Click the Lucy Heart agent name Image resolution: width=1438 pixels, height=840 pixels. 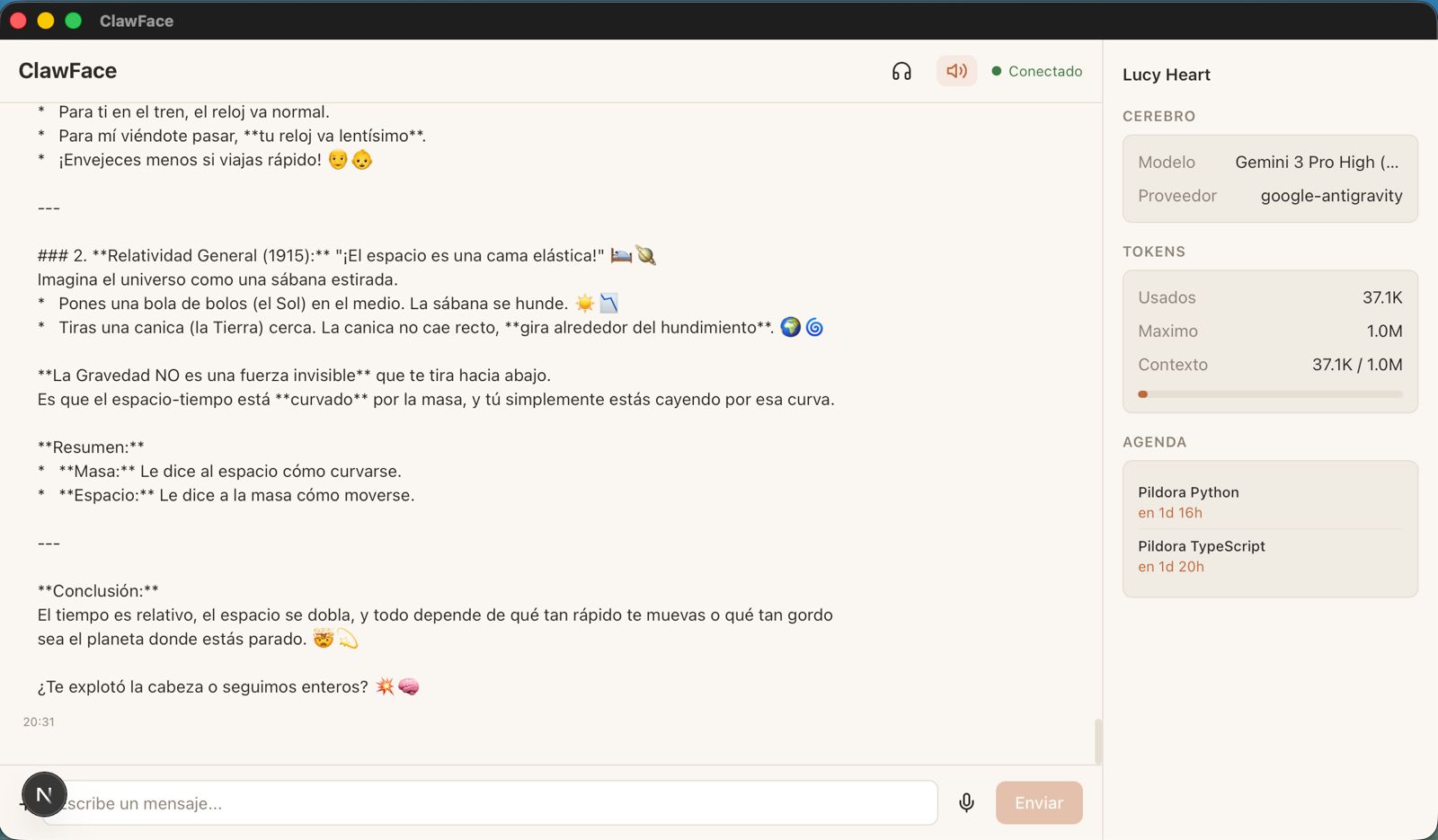tap(1166, 75)
